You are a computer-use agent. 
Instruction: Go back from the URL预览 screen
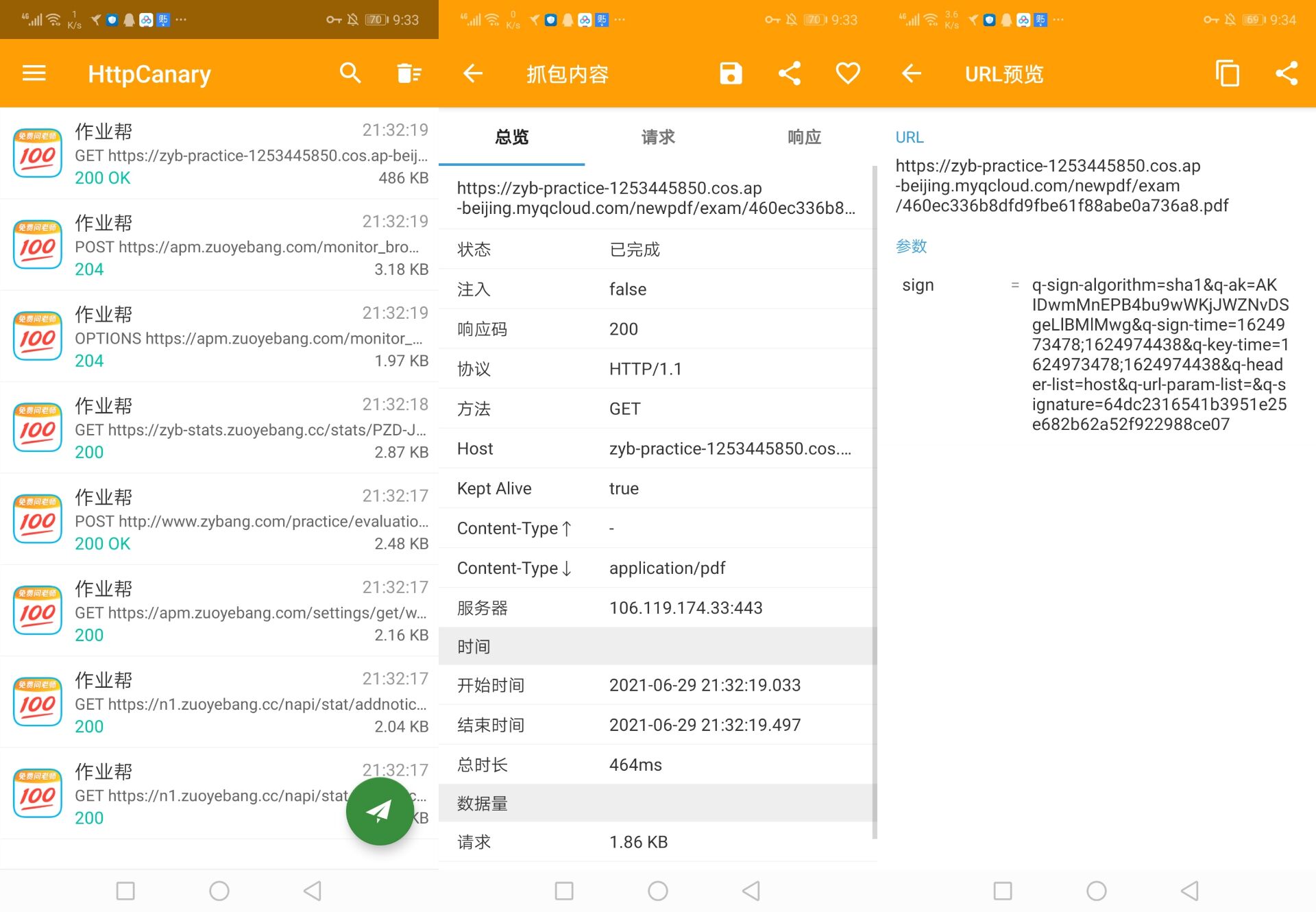click(x=912, y=73)
